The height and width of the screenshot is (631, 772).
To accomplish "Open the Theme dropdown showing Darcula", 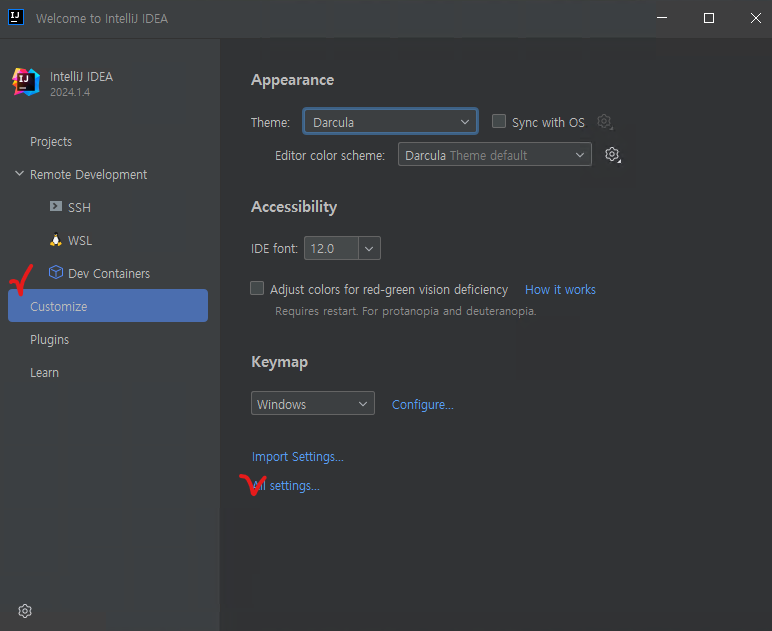I will (390, 122).
